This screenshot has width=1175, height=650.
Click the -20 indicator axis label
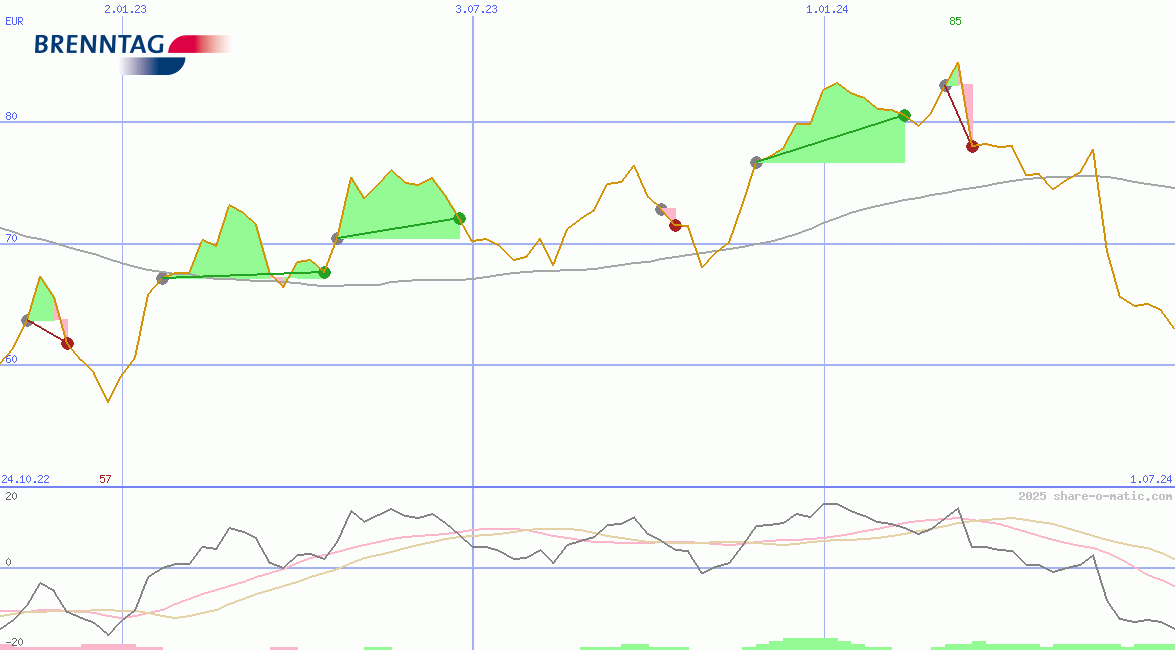13,642
